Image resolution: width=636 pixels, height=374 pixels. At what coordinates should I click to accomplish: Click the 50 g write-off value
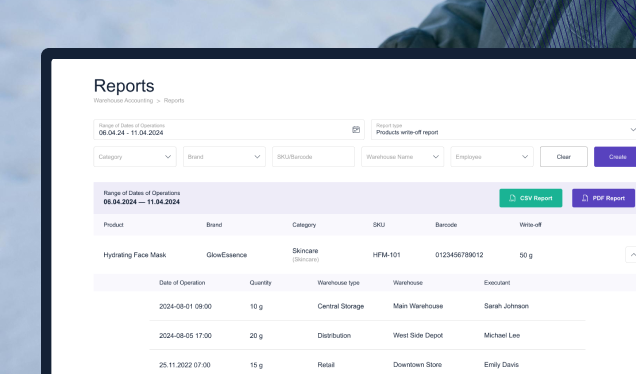pos(526,255)
